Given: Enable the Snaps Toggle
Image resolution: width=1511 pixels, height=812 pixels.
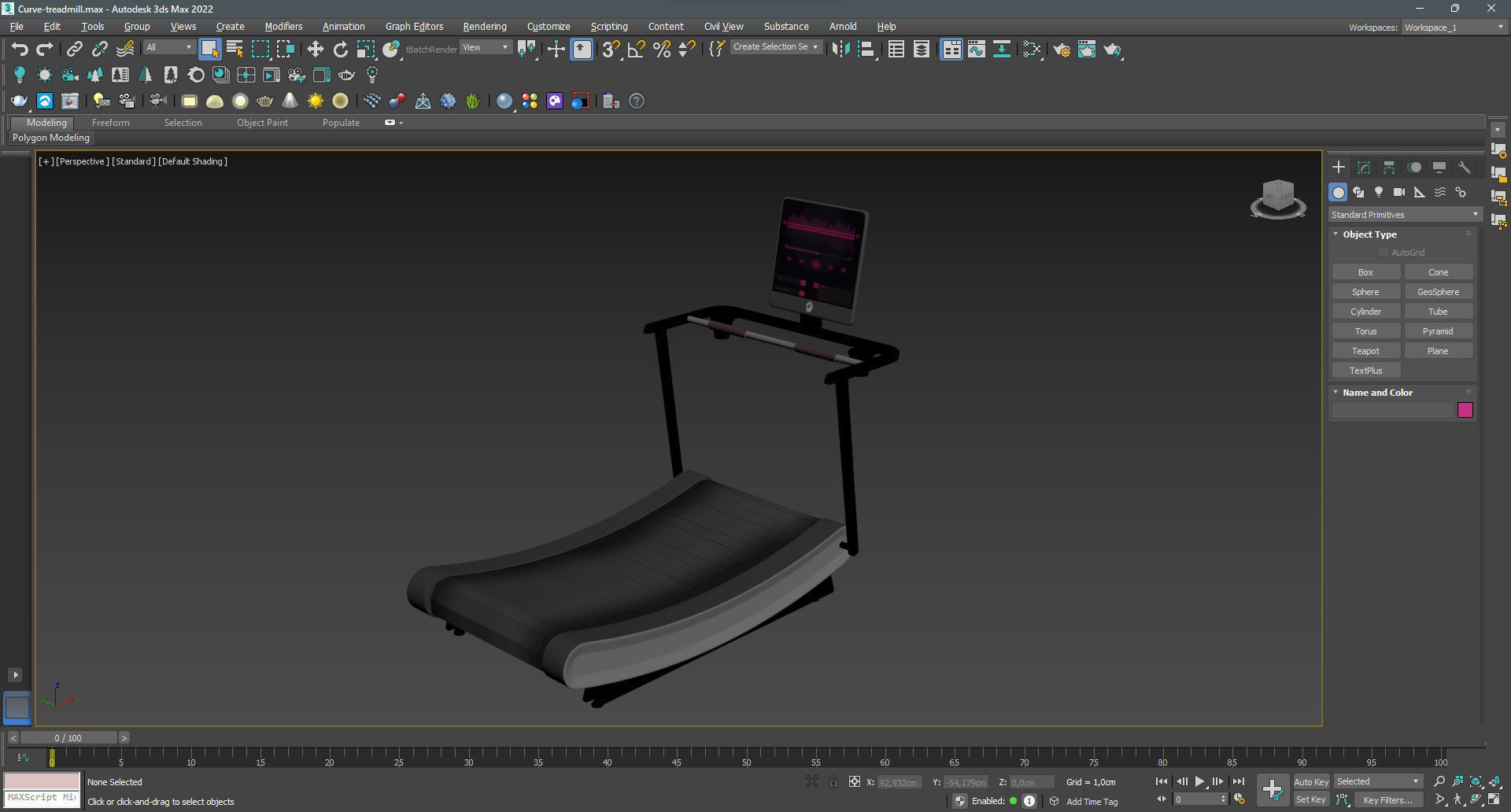Looking at the screenshot, I should [610, 49].
